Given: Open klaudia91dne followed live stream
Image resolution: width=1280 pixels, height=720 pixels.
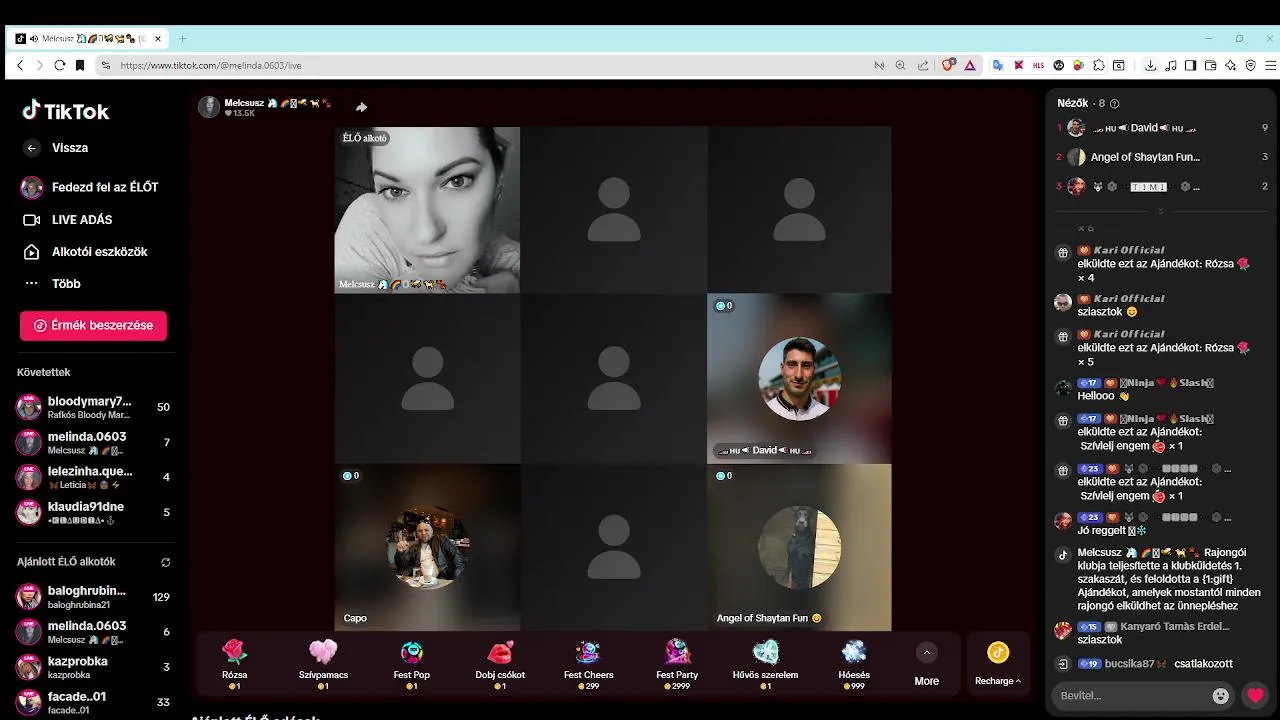Looking at the screenshot, I should pyautogui.click(x=93, y=512).
